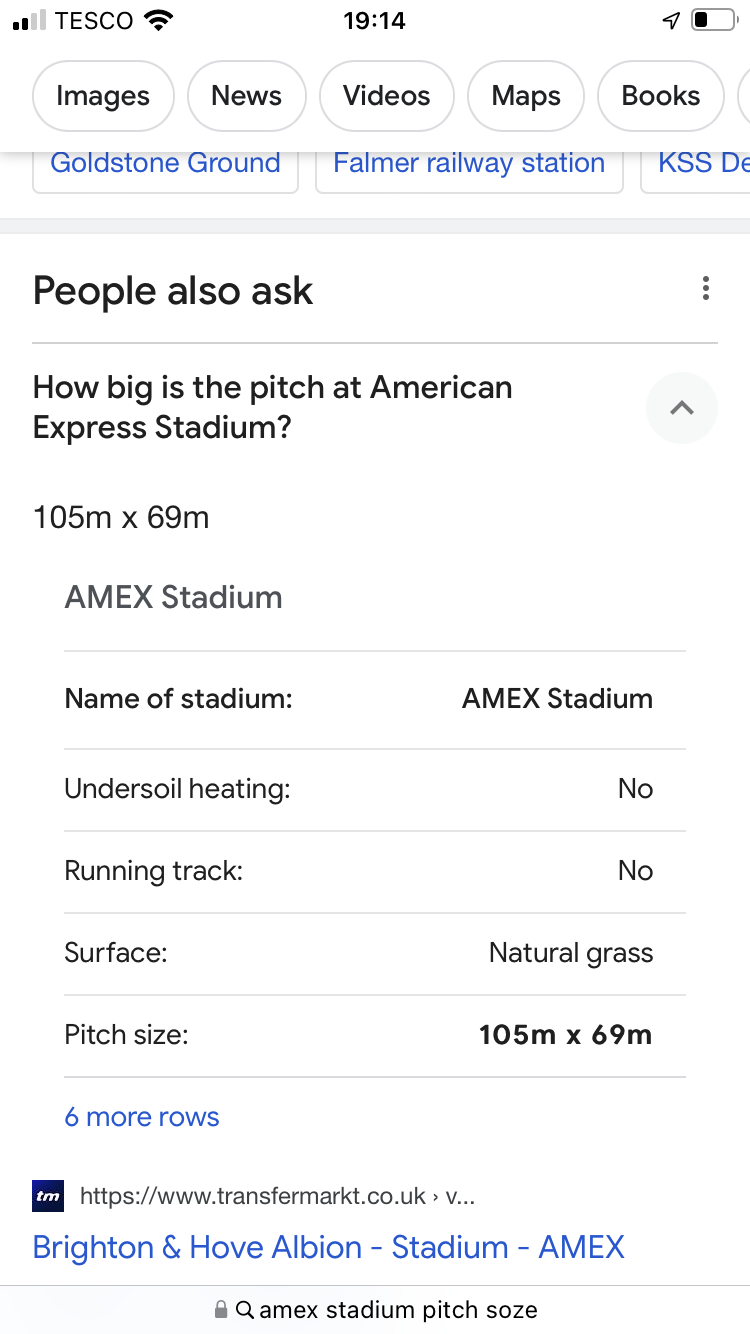This screenshot has height=1334, width=750.
Task: Open the three-dot menu beside People also ask
Action: click(706, 290)
